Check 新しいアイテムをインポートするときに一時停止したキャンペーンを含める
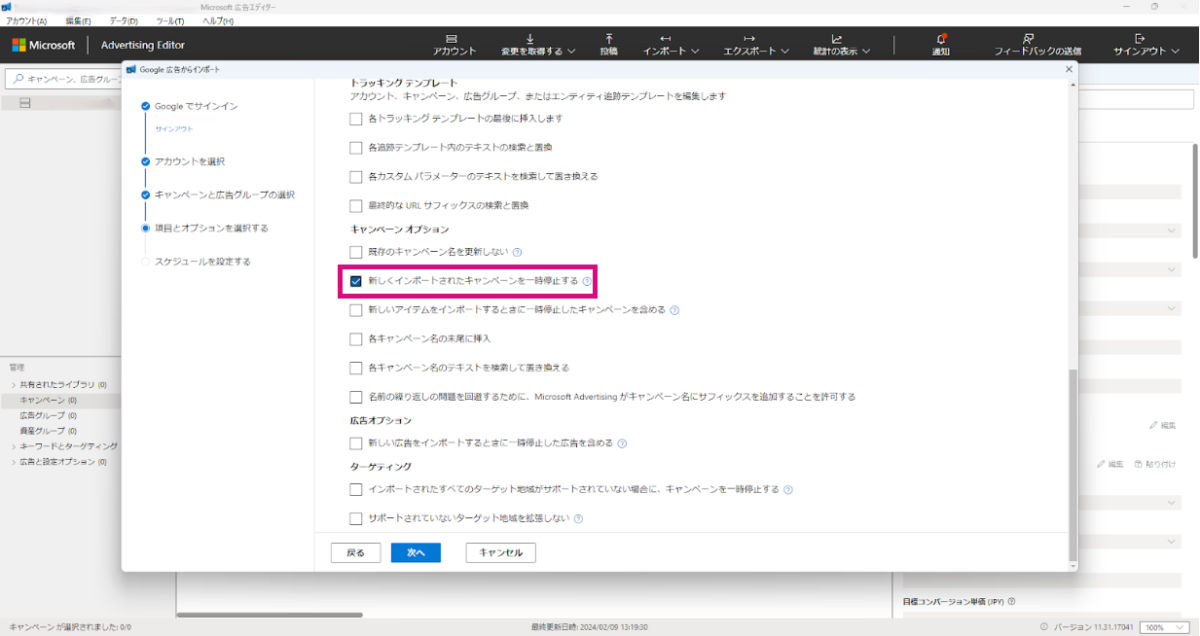The image size is (1200, 636). click(x=356, y=310)
